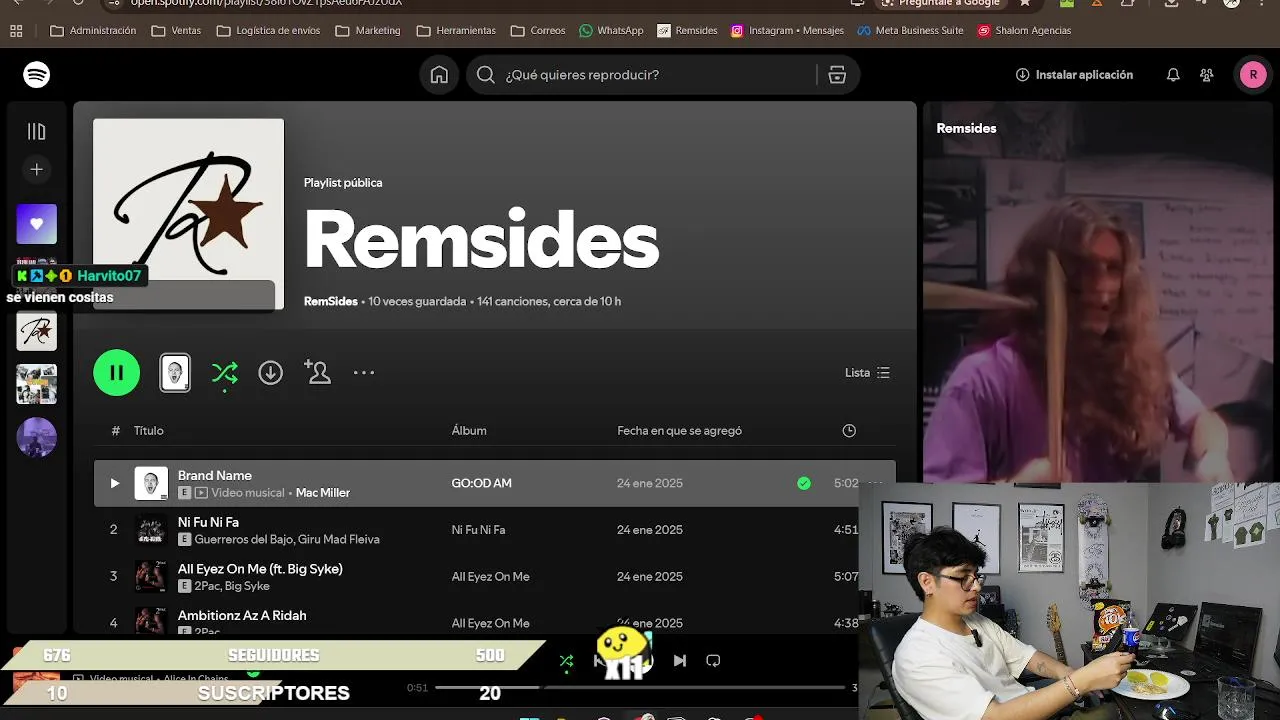Open 'Guerreros del Bajo' artist link
This screenshot has height=720, width=1280.
pos(243,540)
